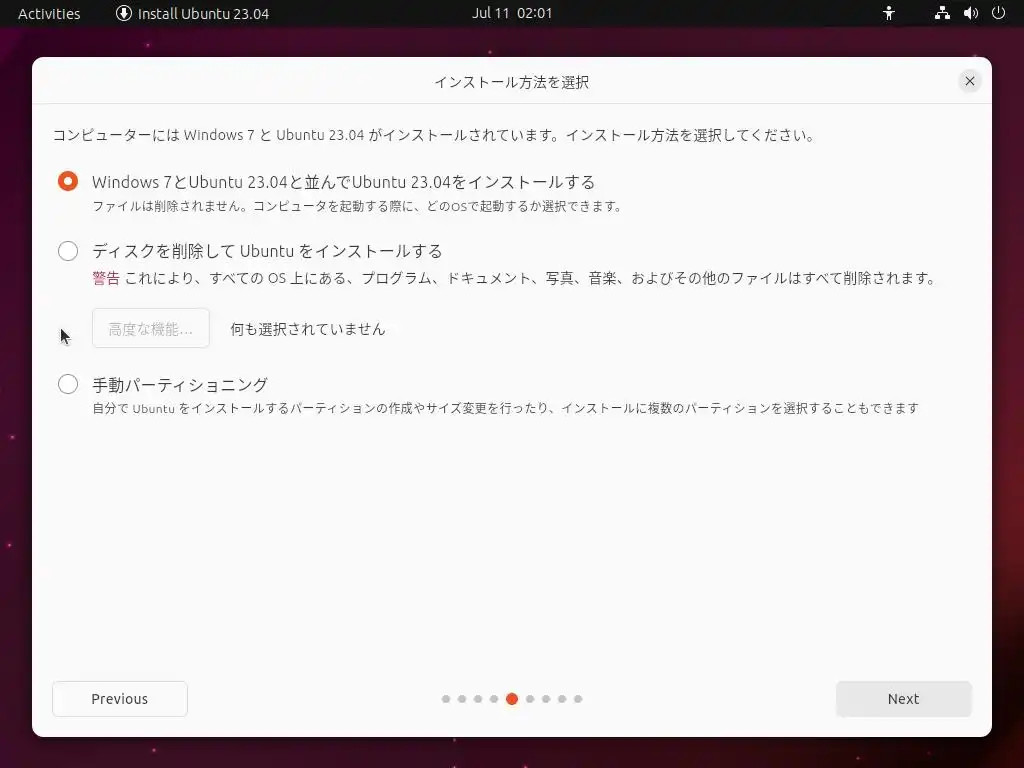Choose erase disk and install Ubuntu option
Viewport: 1024px width, 768px height.
pos(68,251)
